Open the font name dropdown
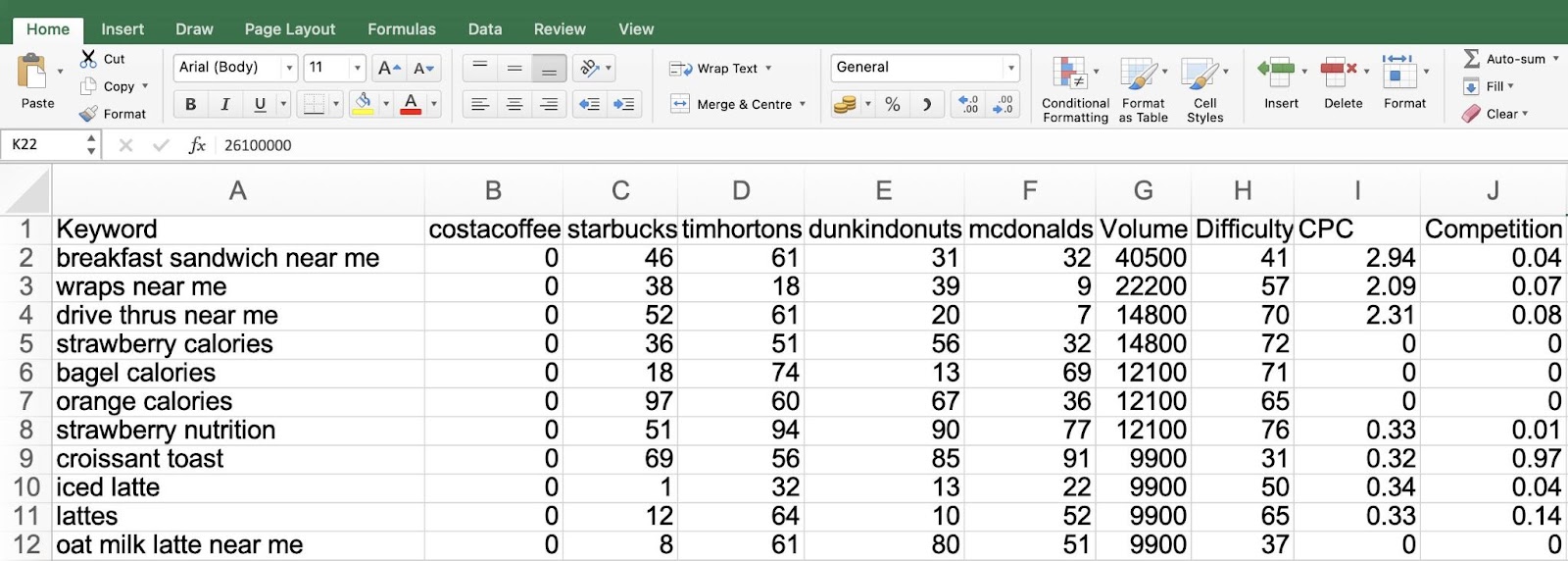Viewport: 1568px width, 561px height. (289, 68)
